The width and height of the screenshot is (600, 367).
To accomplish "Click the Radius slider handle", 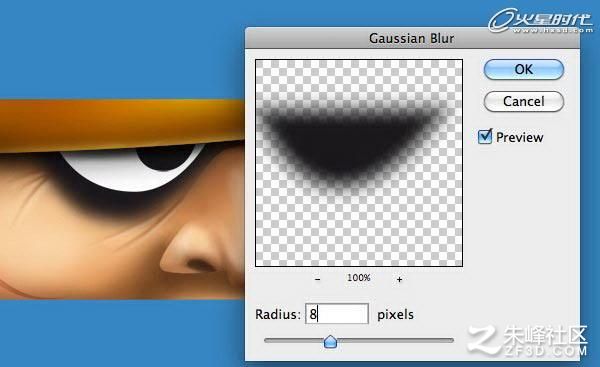I will coord(330,341).
